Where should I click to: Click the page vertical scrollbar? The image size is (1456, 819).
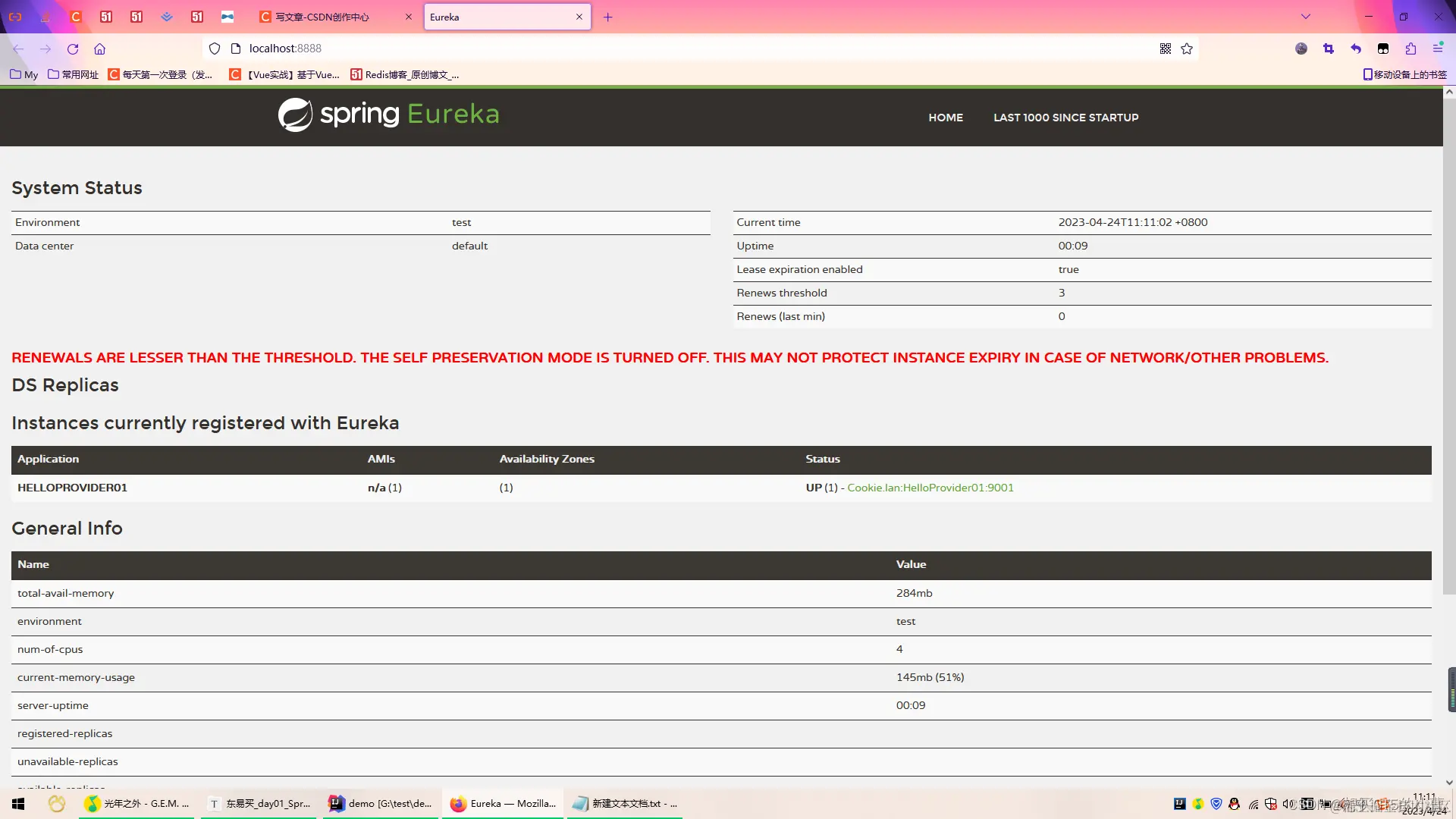[x=1448, y=341]
